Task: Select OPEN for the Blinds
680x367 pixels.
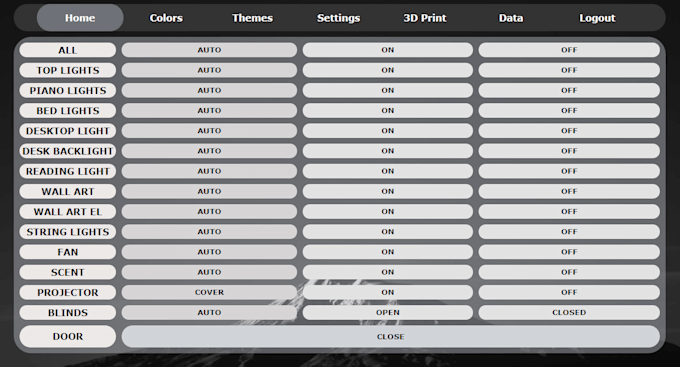Action: coord(388,312)
